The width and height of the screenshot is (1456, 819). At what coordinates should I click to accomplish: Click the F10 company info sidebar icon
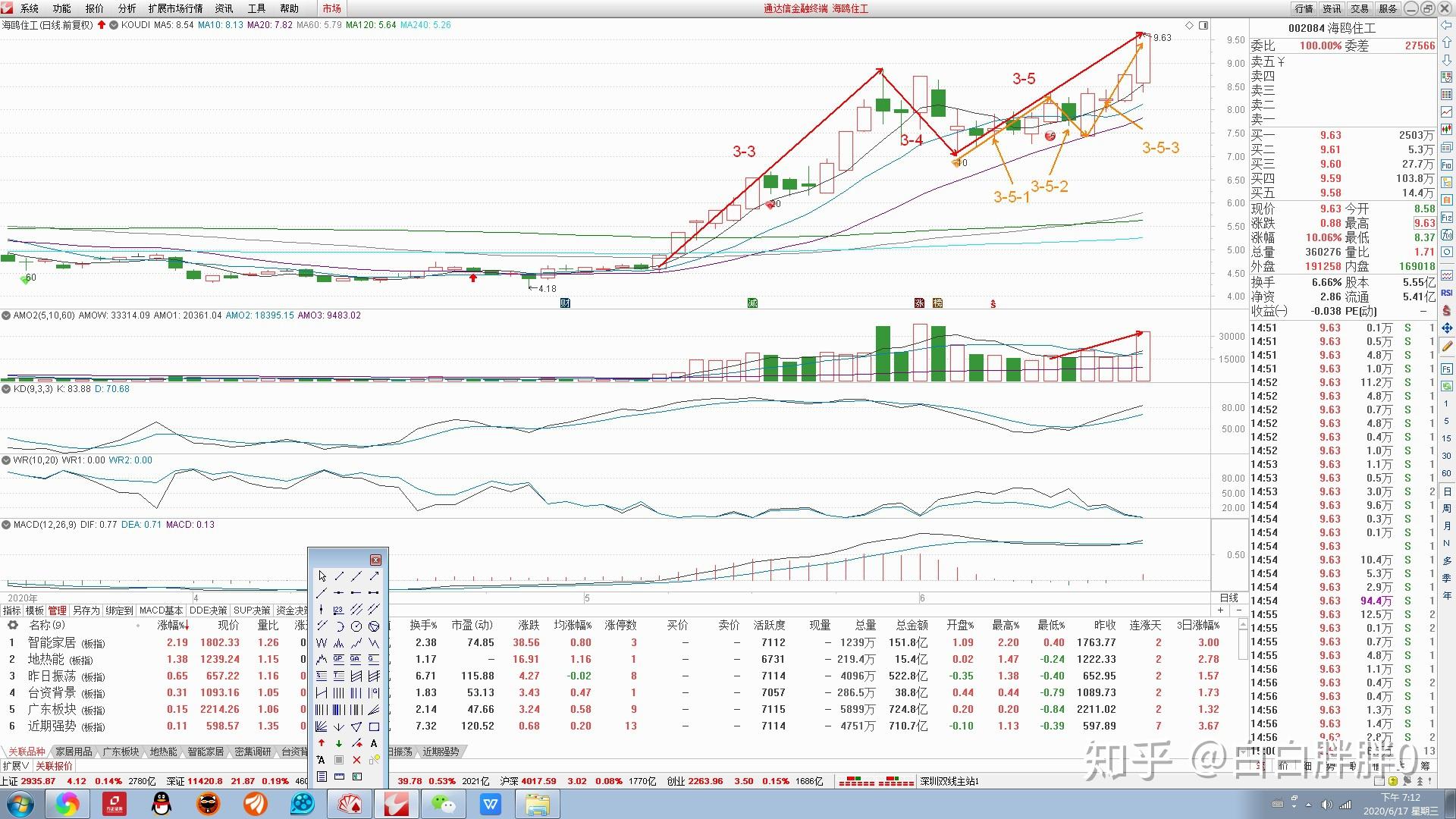pos(1447,165)
